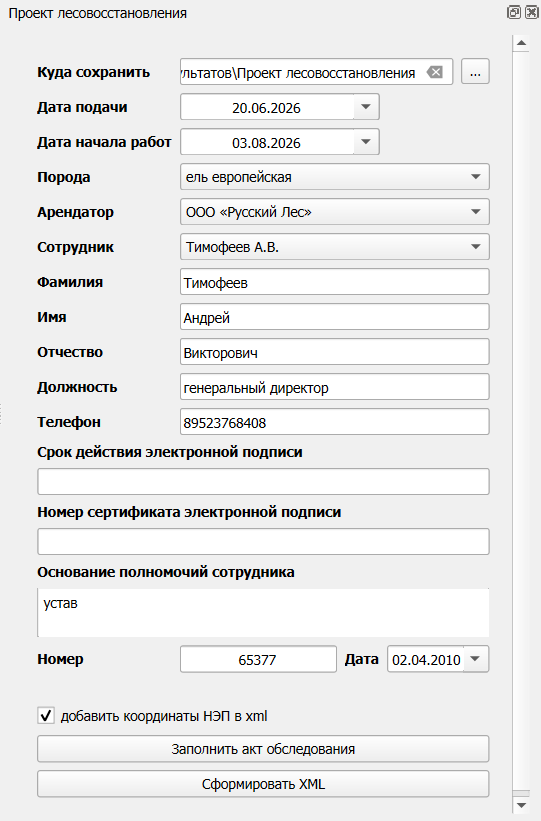Click the Должность input field
Image resolution: width=541 pixels, height=821 pixels.
(x=335, y=387)
